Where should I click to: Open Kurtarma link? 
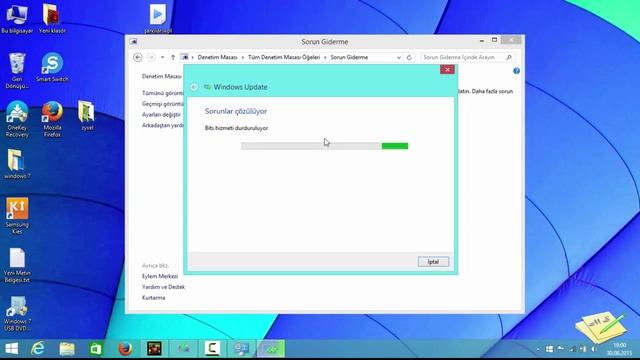pos(153,298)
